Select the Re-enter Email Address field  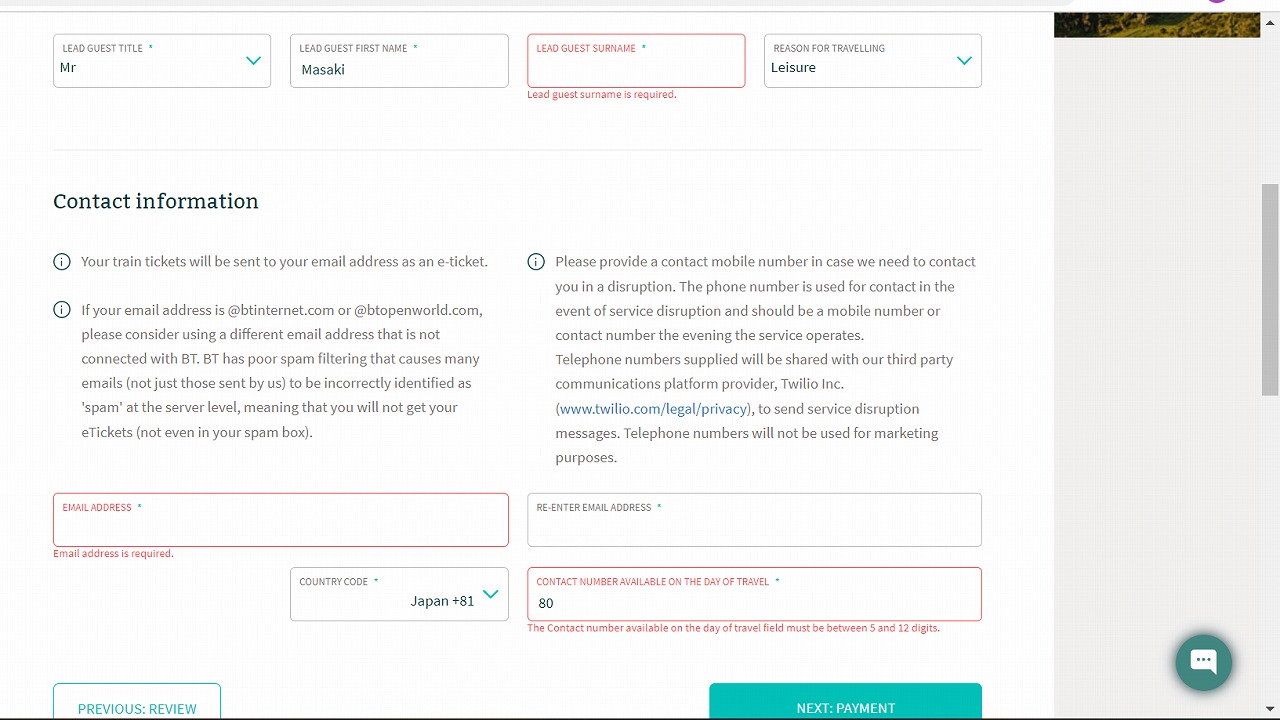(x=754, y=520)
